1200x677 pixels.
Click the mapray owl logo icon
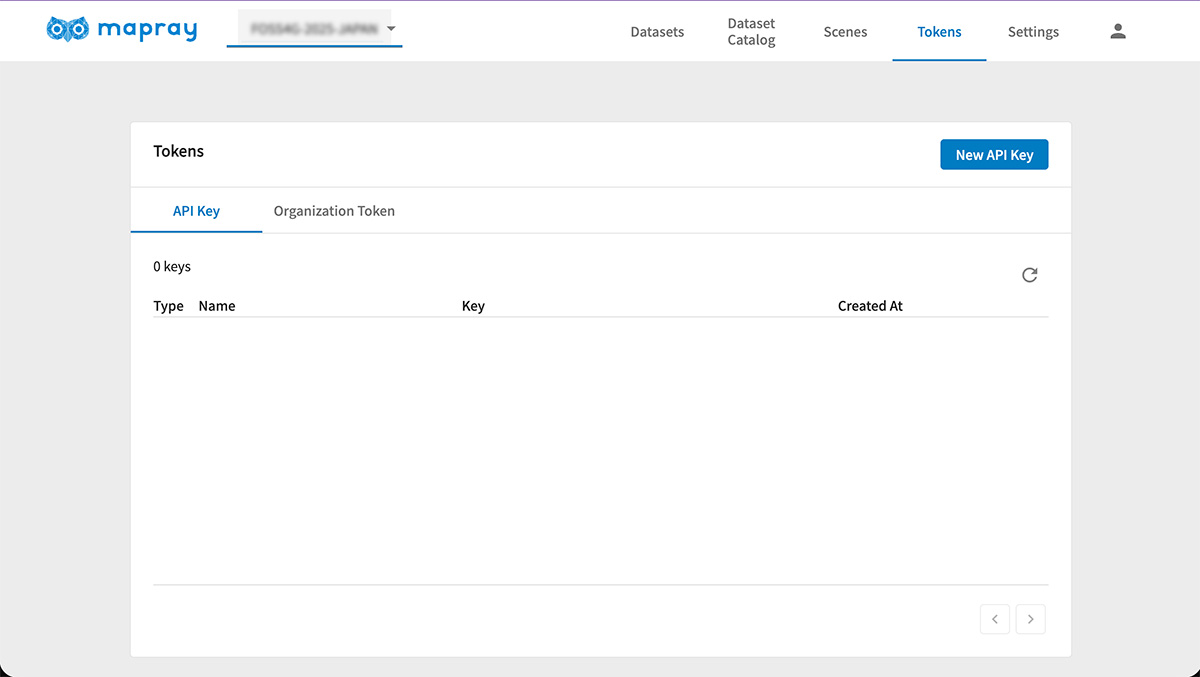click(x=68, y=30)
